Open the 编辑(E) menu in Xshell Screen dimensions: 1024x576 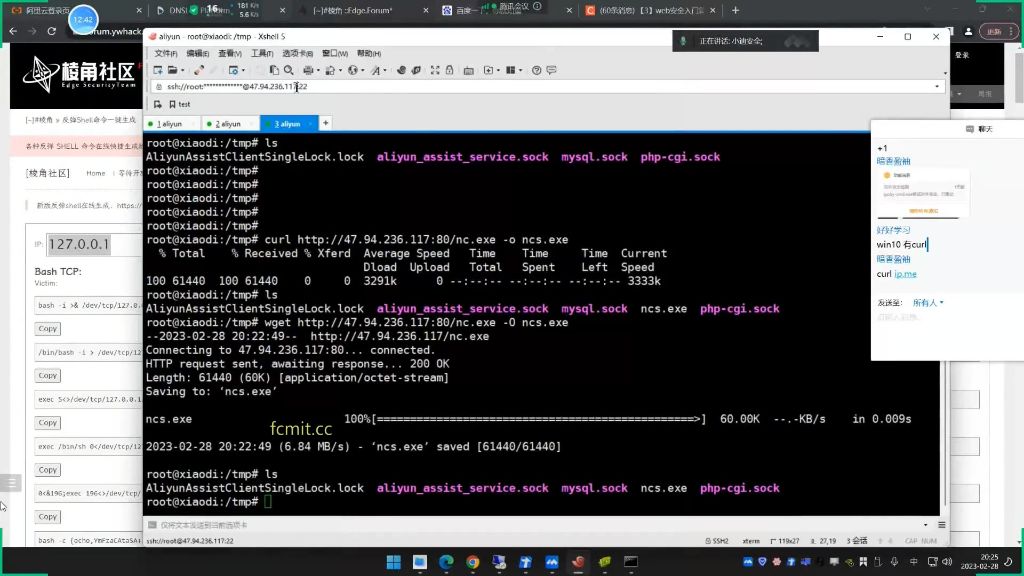click(x=198, y=54)
